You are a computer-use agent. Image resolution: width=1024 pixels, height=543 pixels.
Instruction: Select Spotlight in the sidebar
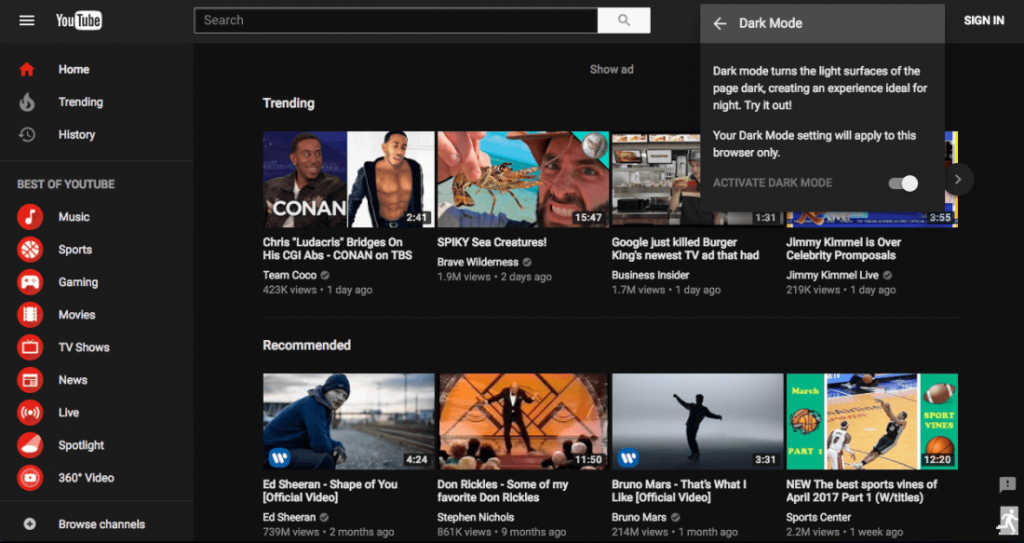82,445
